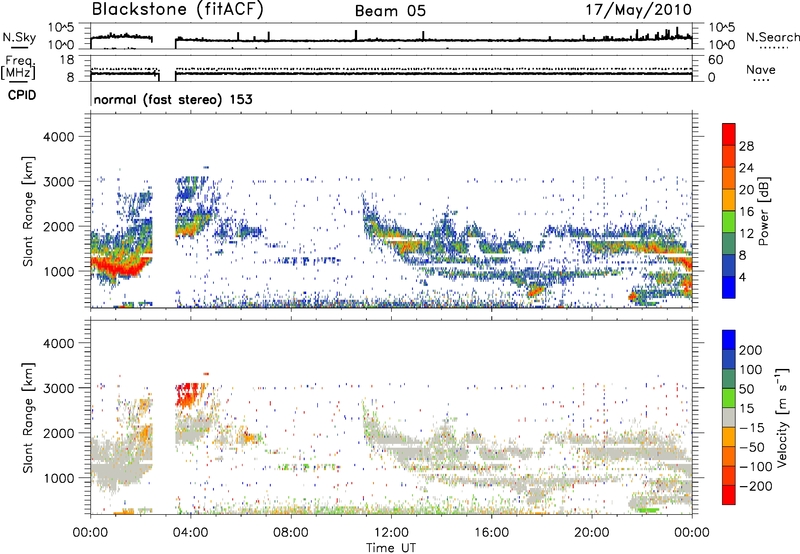Click the "15" velocity colorbar label

tap(746, 409)
